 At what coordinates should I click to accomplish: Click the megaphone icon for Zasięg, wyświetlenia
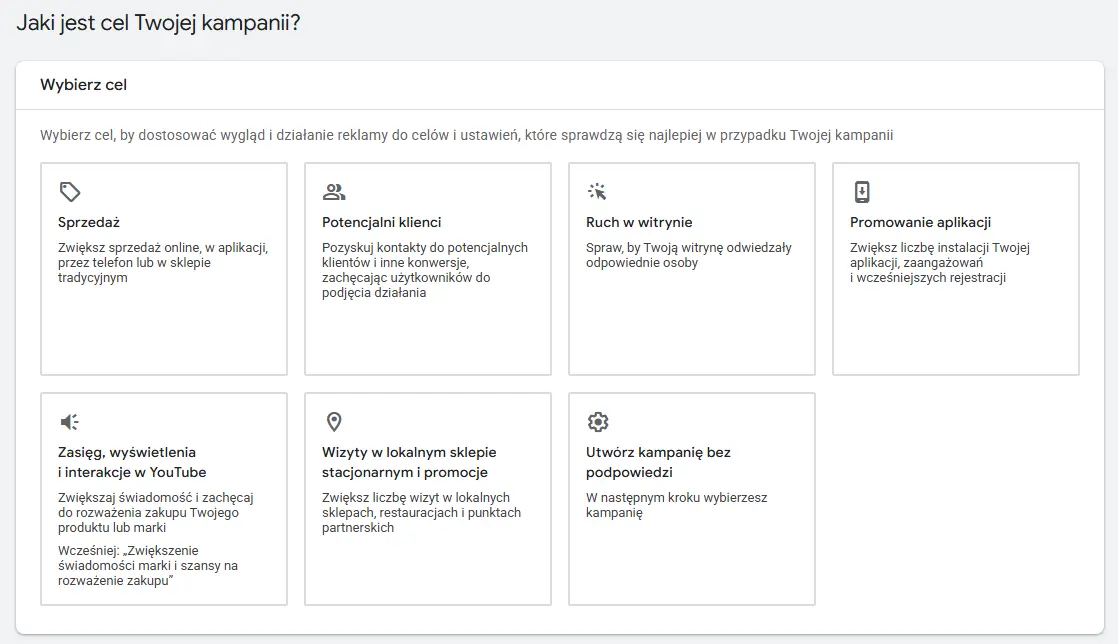coord(70,422)
